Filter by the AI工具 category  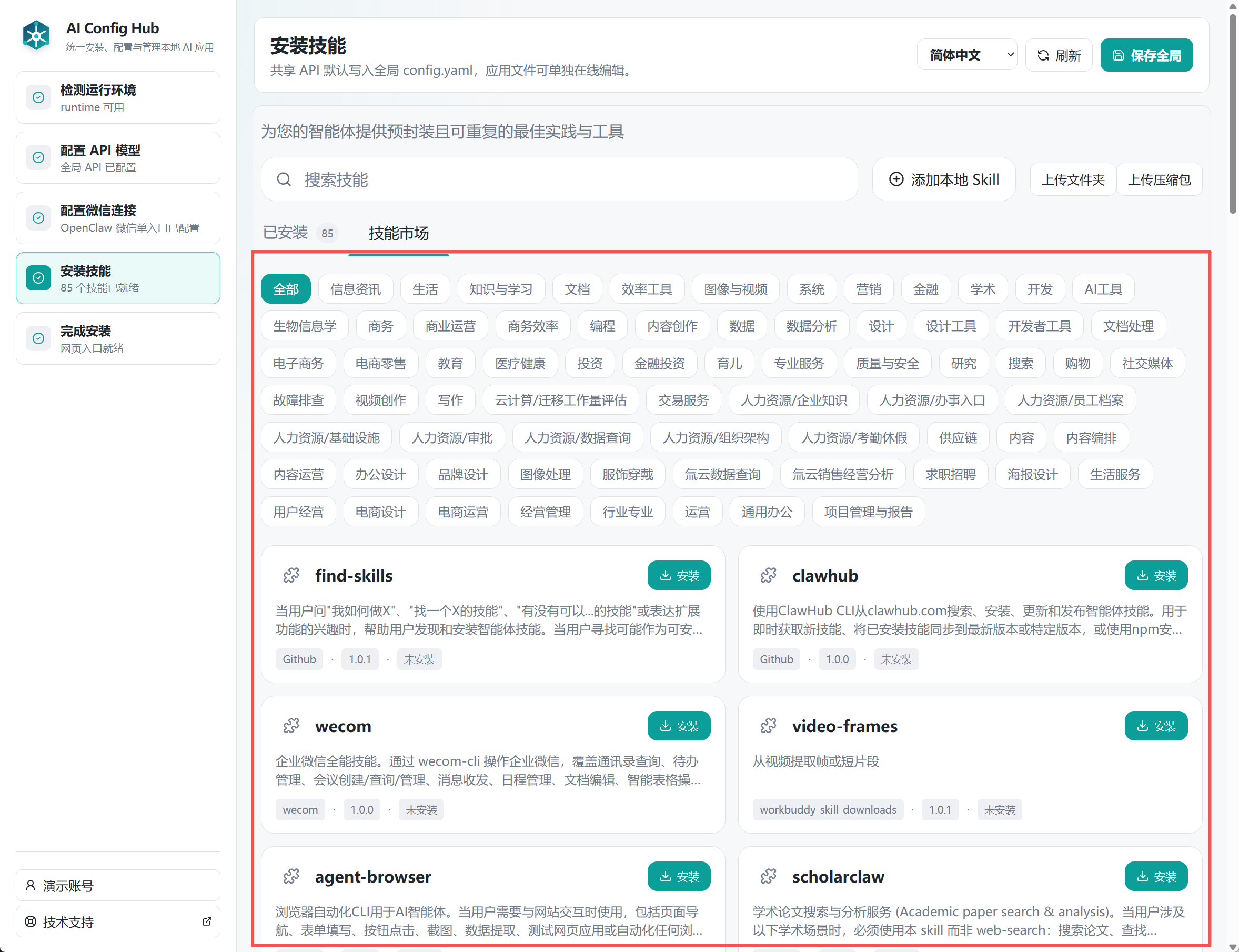[1103, 289]
